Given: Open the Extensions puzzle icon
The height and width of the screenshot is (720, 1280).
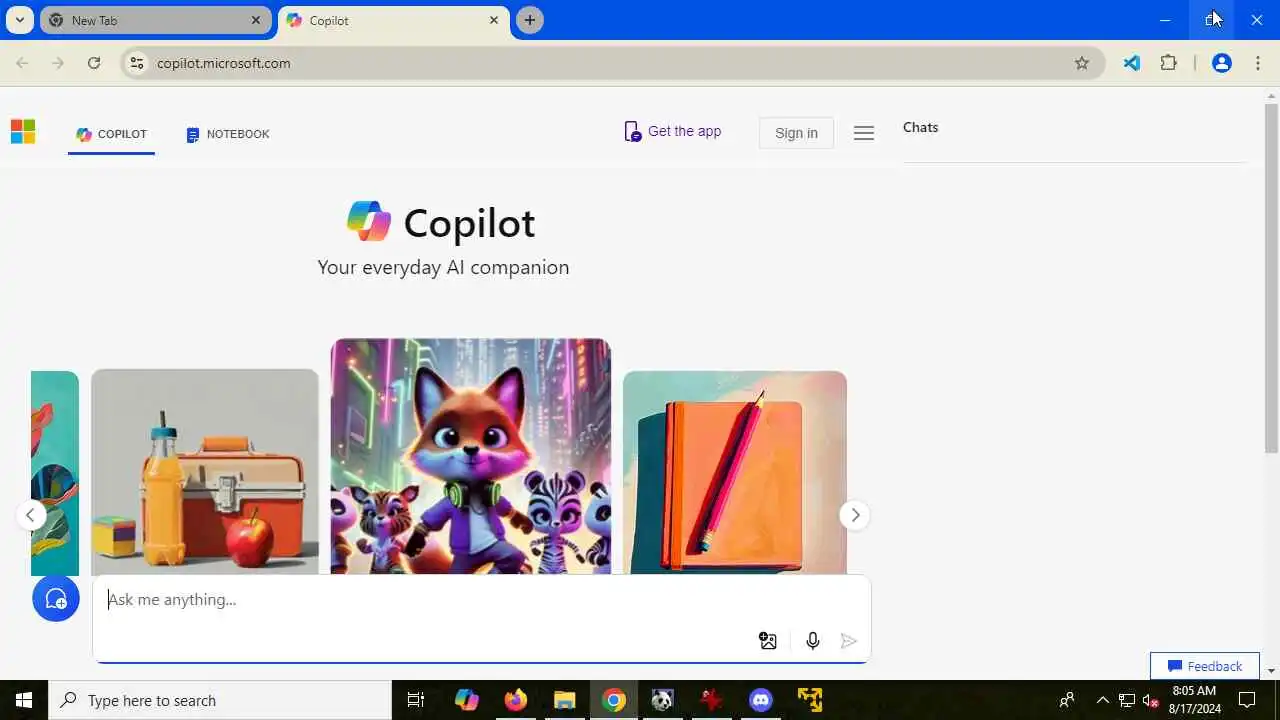Looking at the screenshot, I should pos(1168,63).
